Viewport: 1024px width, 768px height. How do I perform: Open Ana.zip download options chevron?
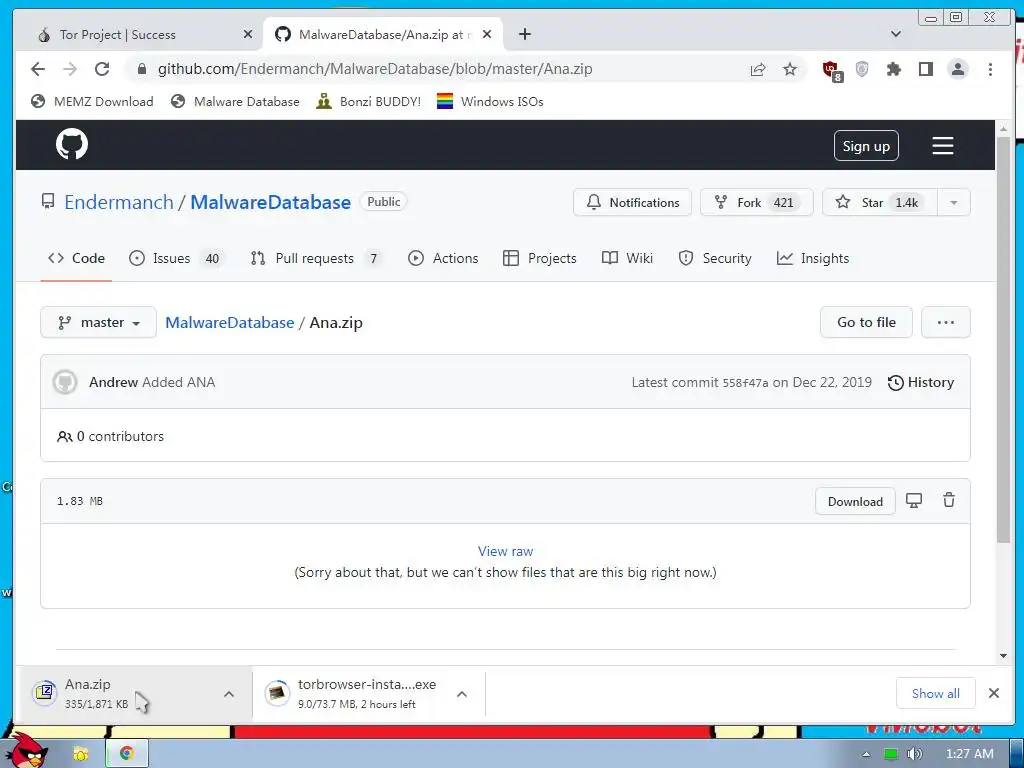[x=229, y=694]
